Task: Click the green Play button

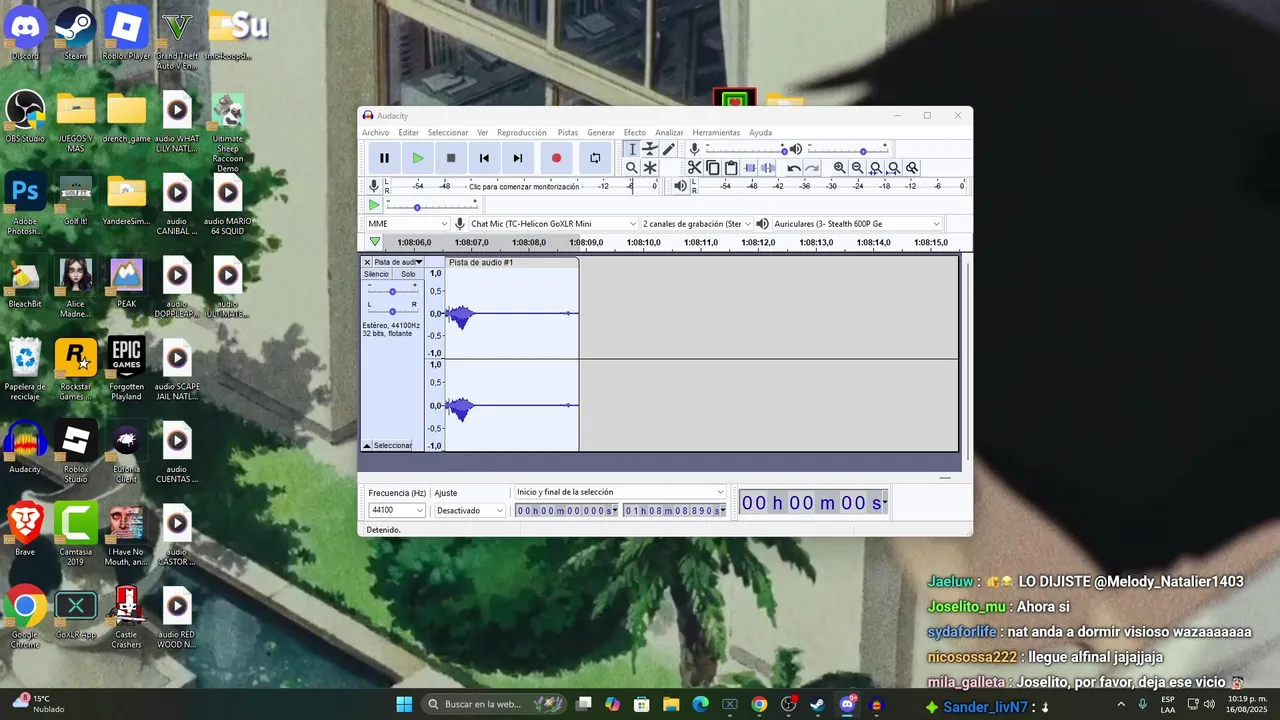Action: 418,158
